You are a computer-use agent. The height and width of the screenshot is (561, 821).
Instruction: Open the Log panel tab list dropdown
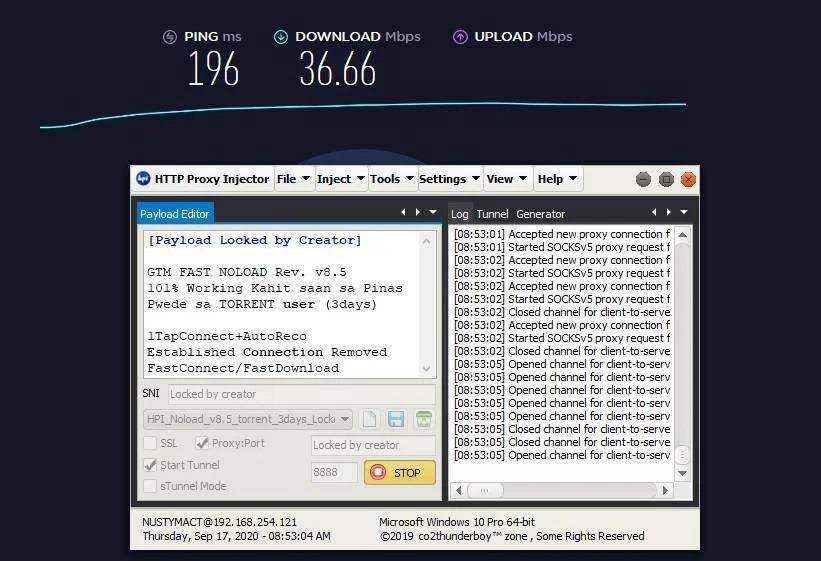684,212
